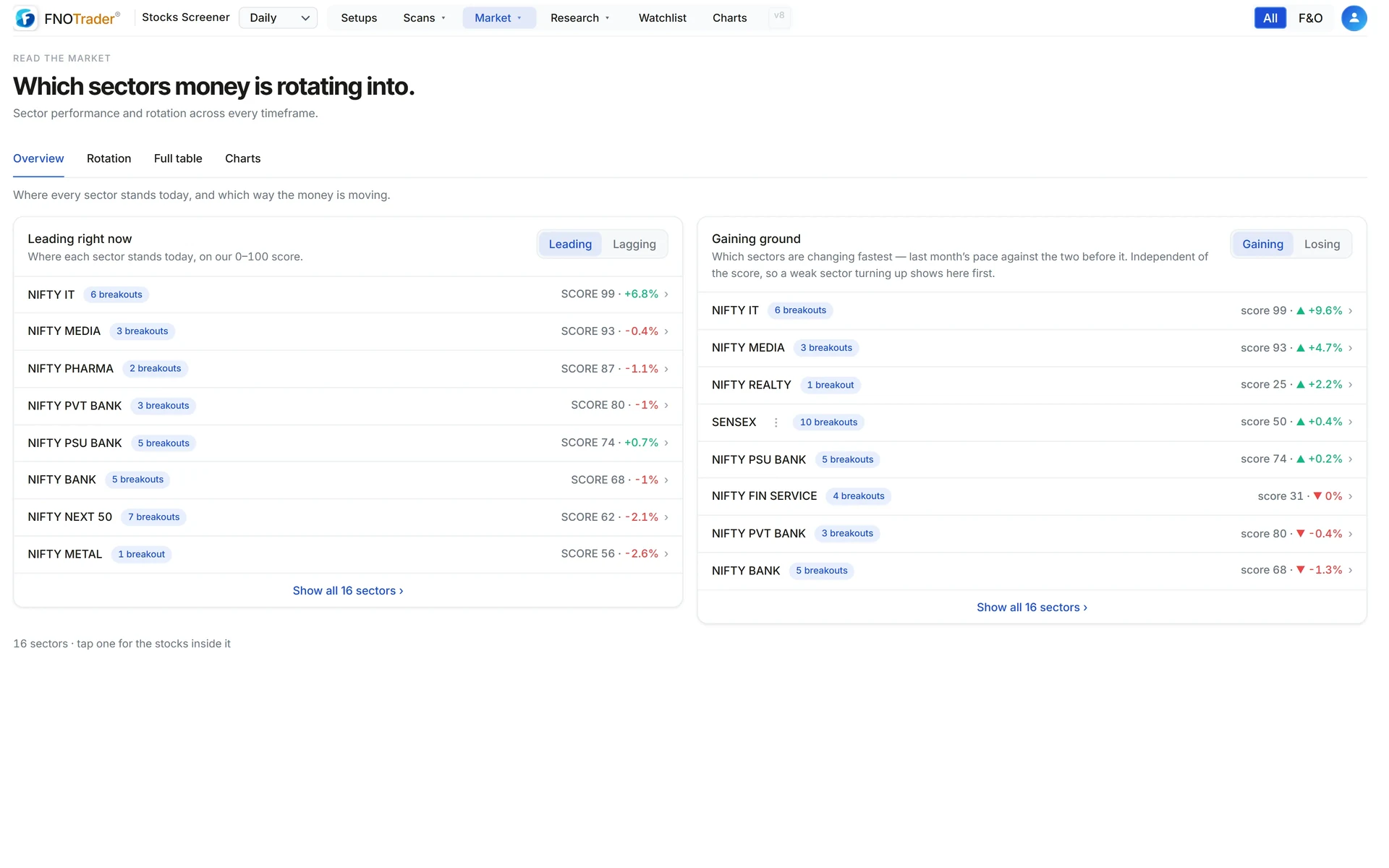1389x868 pixels.
Task: Open NIFTY PSU BANK row in Leading list
Action: pos(348,443)
